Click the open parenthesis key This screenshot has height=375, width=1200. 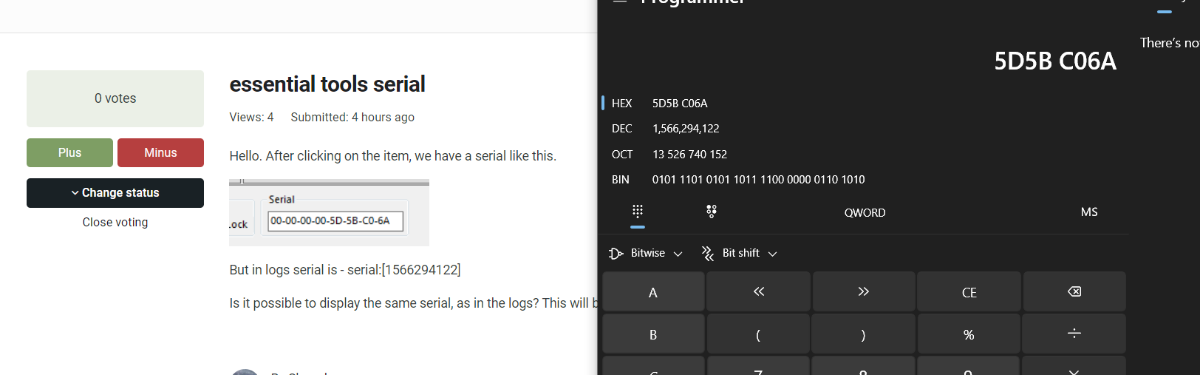click(758, 334)
